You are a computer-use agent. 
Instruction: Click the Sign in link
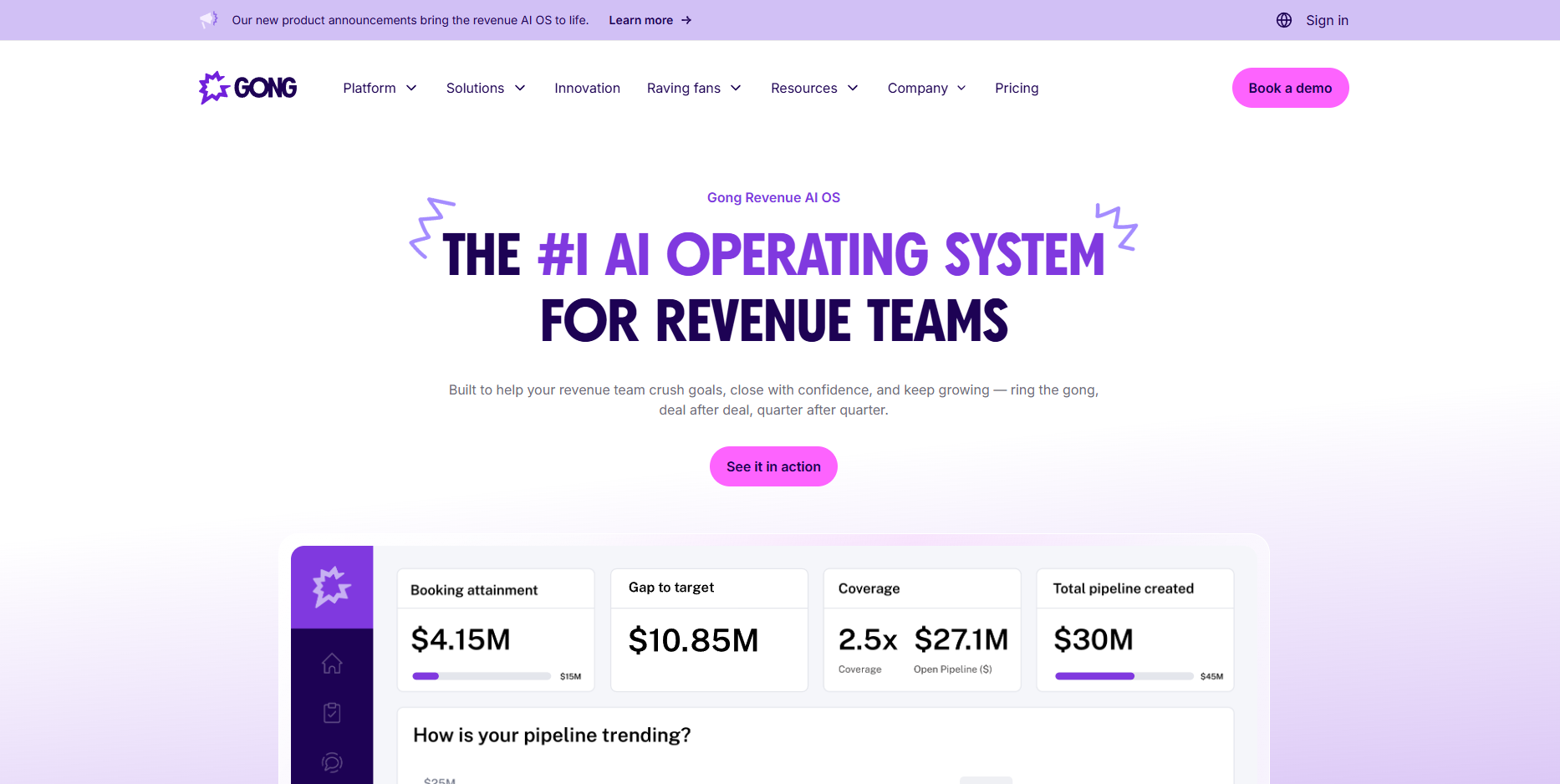pyautogui.click(x=1327, y=20)
